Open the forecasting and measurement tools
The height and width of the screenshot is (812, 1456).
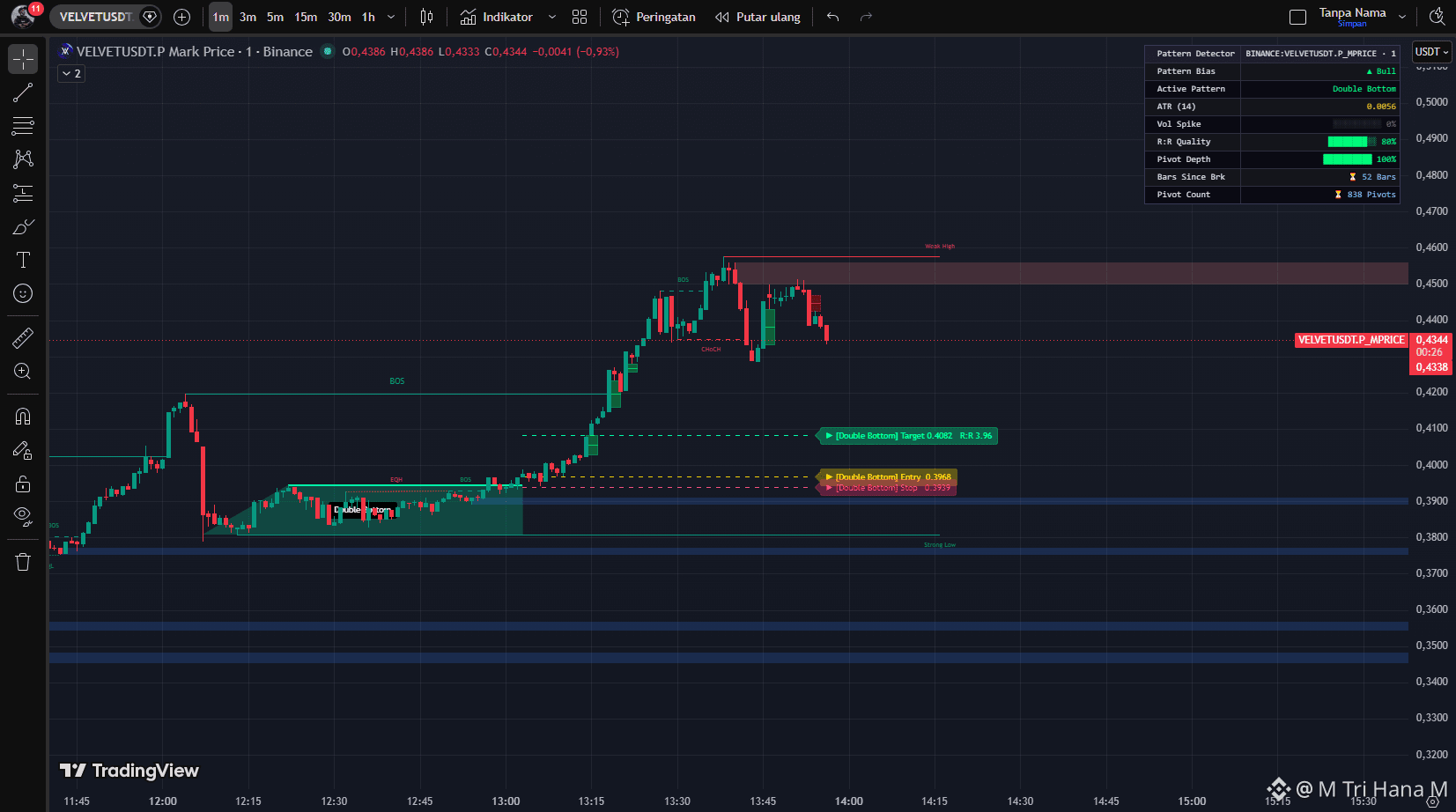click(x=23, y=193)
